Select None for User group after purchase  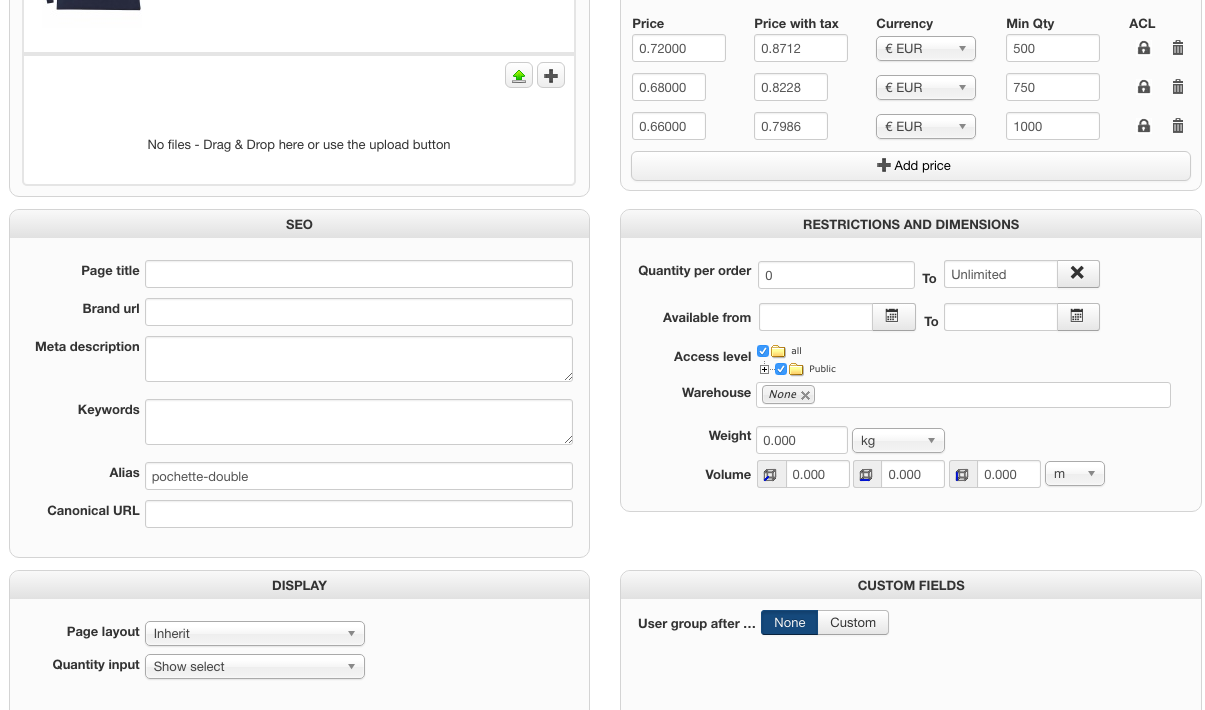(789, 623)
